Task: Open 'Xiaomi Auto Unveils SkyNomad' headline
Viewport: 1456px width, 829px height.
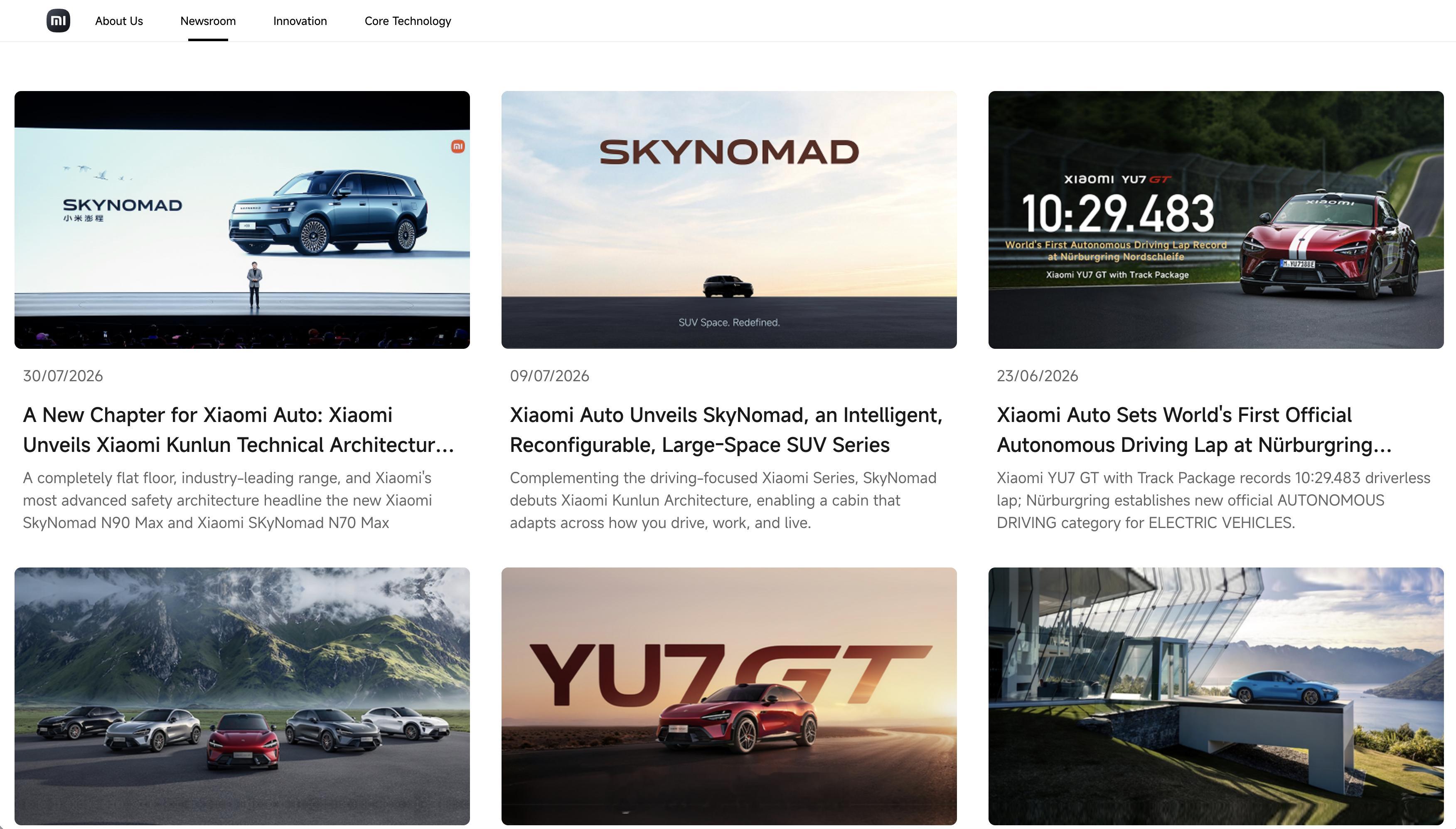Action: coord(726,430)
